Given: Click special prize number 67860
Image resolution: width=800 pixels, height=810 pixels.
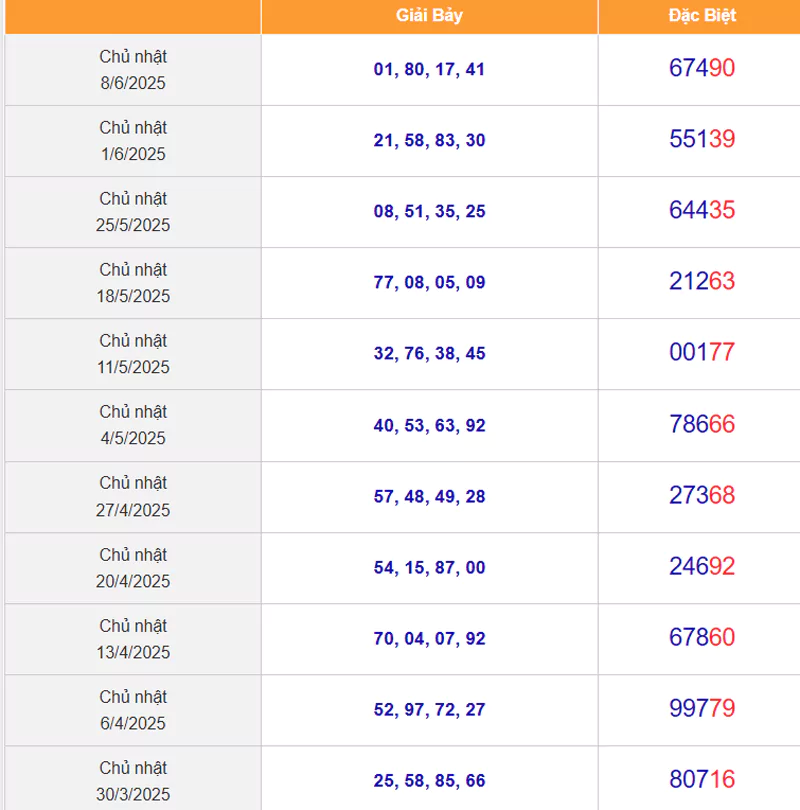Looking at the screenshot, I should pyautogui.click(x=702, y=637).
